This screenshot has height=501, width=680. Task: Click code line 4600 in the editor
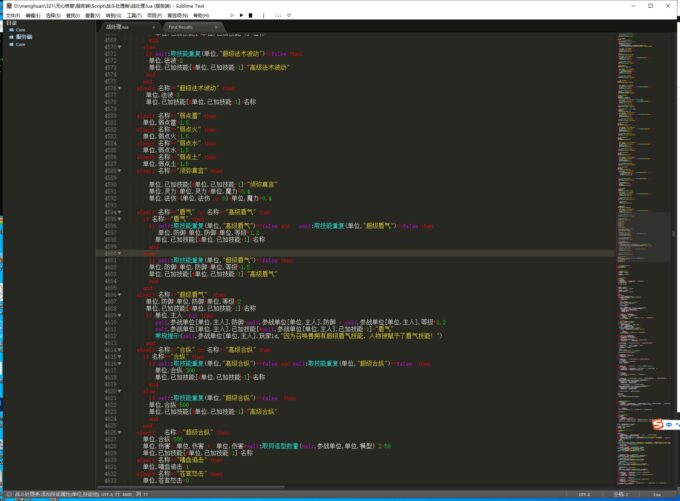coord(300,254)
